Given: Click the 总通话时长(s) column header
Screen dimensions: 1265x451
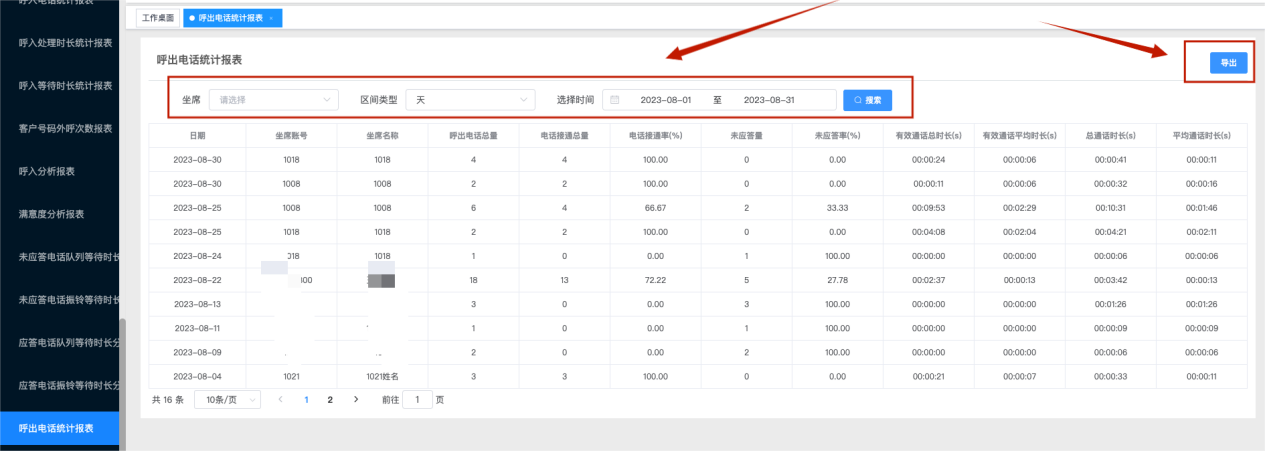Looking at the screenshot, I should click(x=1109, y=135).
